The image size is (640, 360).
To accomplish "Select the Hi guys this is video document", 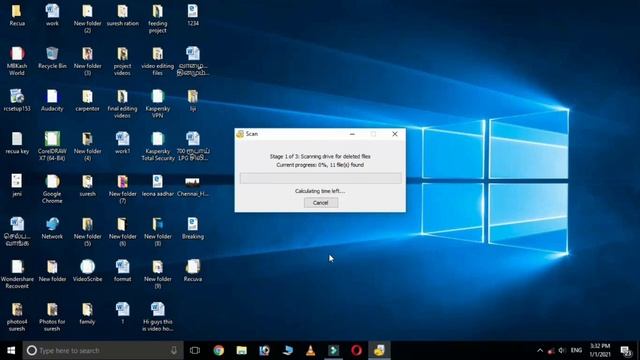I will tap(158, 317).
